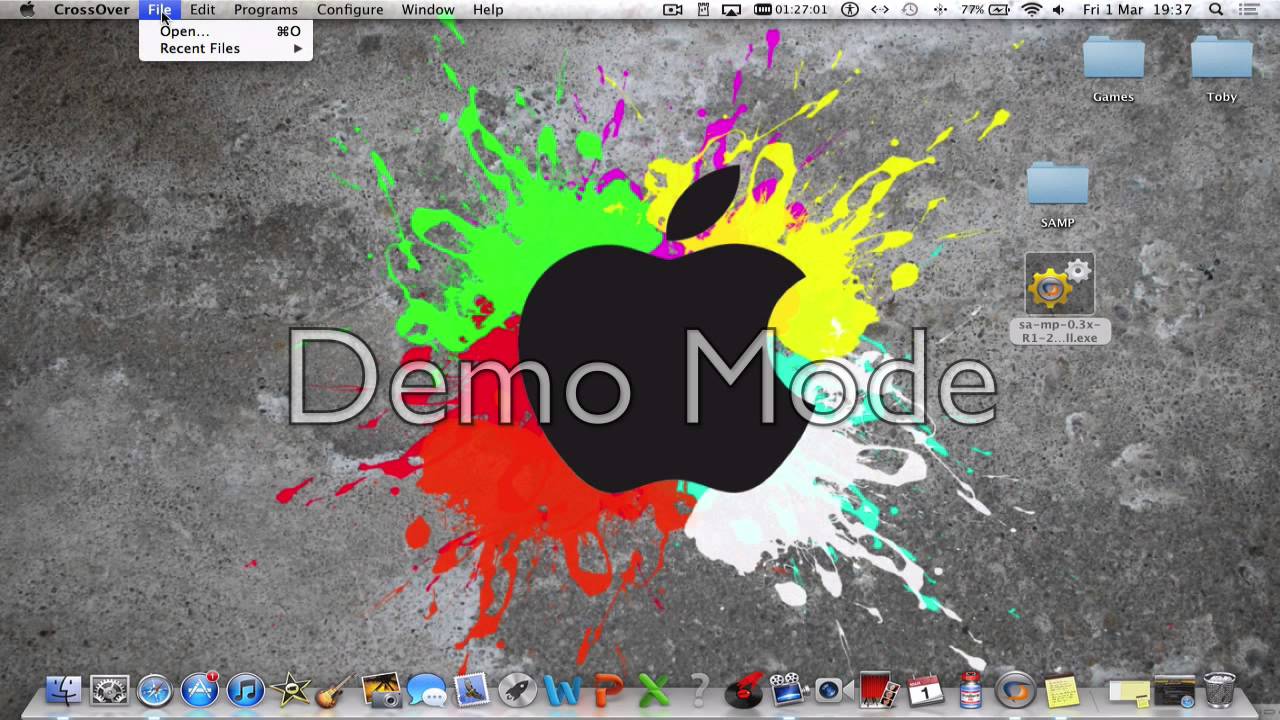Open Calendar from the dock
Image resolution: width=1280 pixels, height=720 pixels.
point(925,690)
